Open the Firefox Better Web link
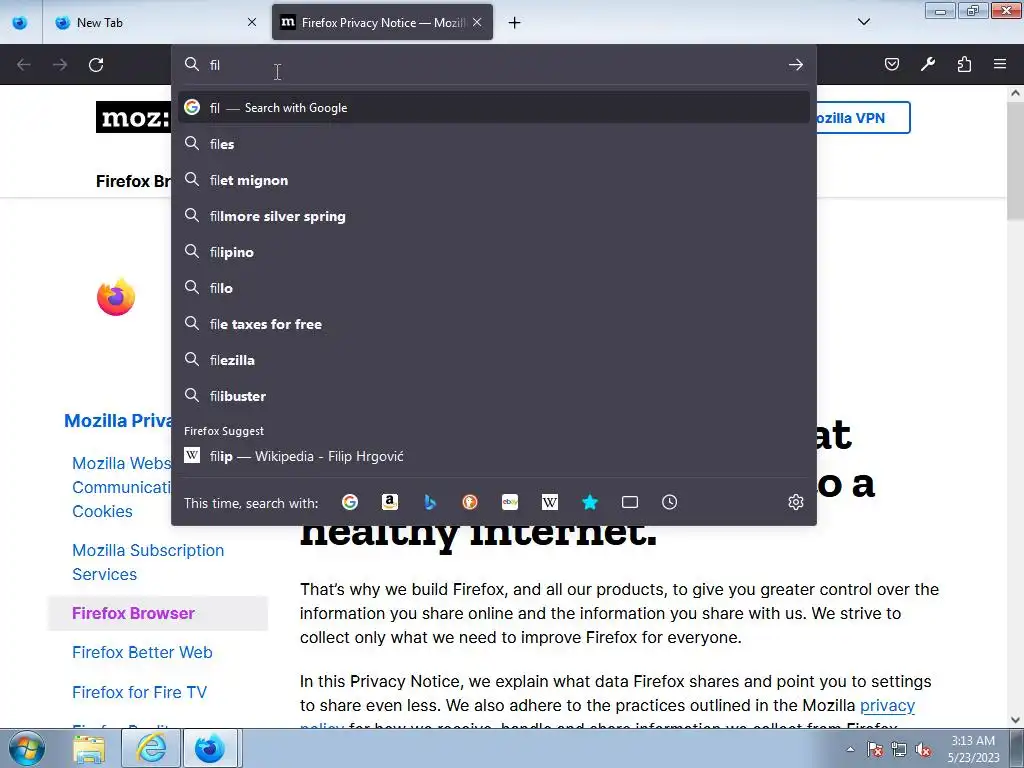The image size is (1024, 768). (142, 652)
